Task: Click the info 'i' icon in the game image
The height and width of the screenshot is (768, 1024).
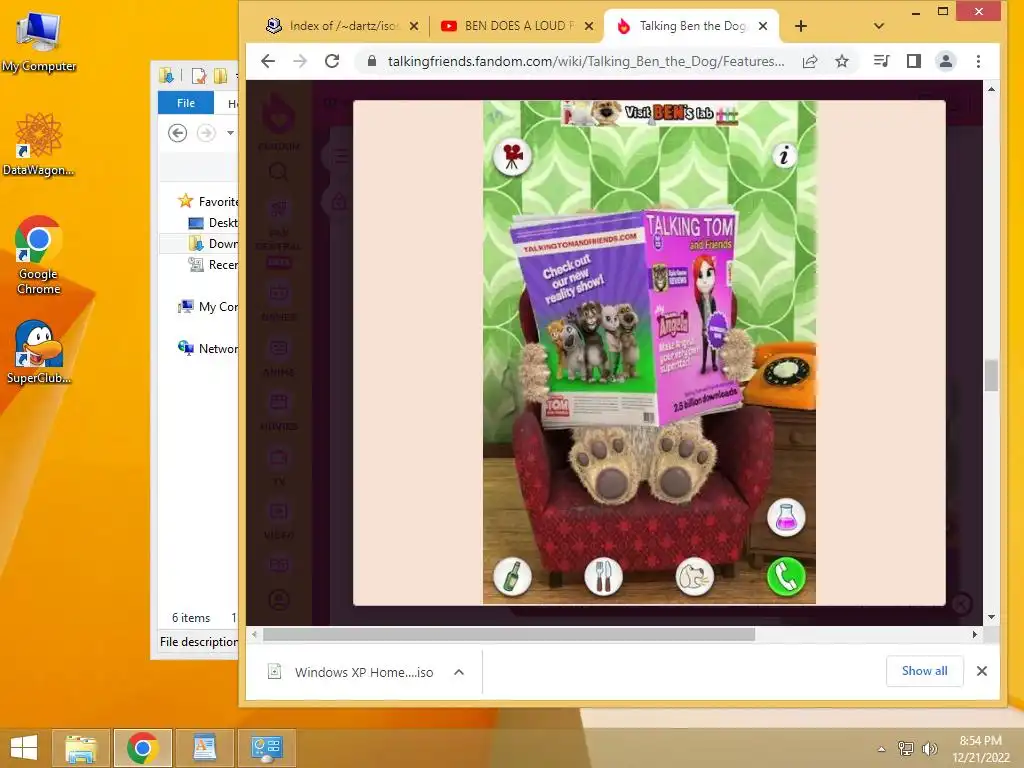Action: [784, 155]
